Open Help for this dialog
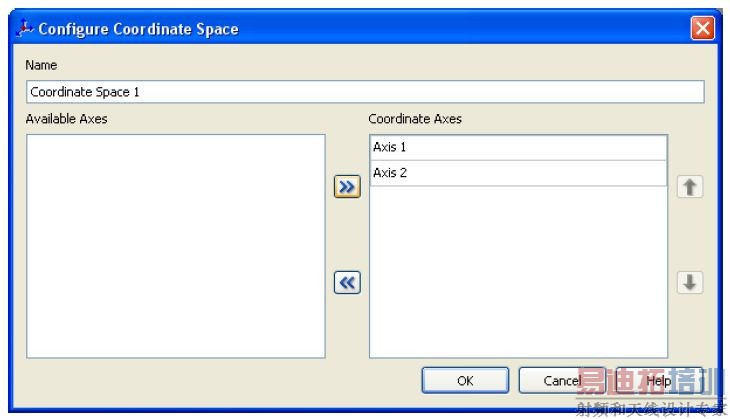The width and height of the screenshot is (730, 419). click(658, 380)
